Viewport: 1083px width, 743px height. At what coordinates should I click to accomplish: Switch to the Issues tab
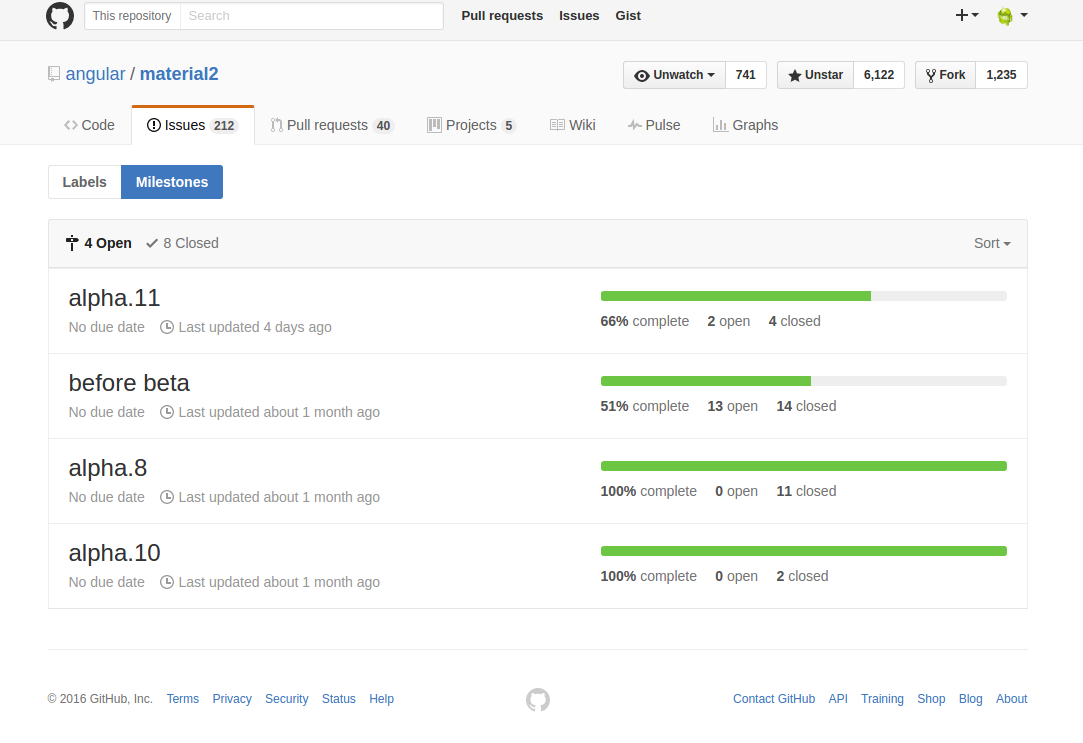pos(193,125)
